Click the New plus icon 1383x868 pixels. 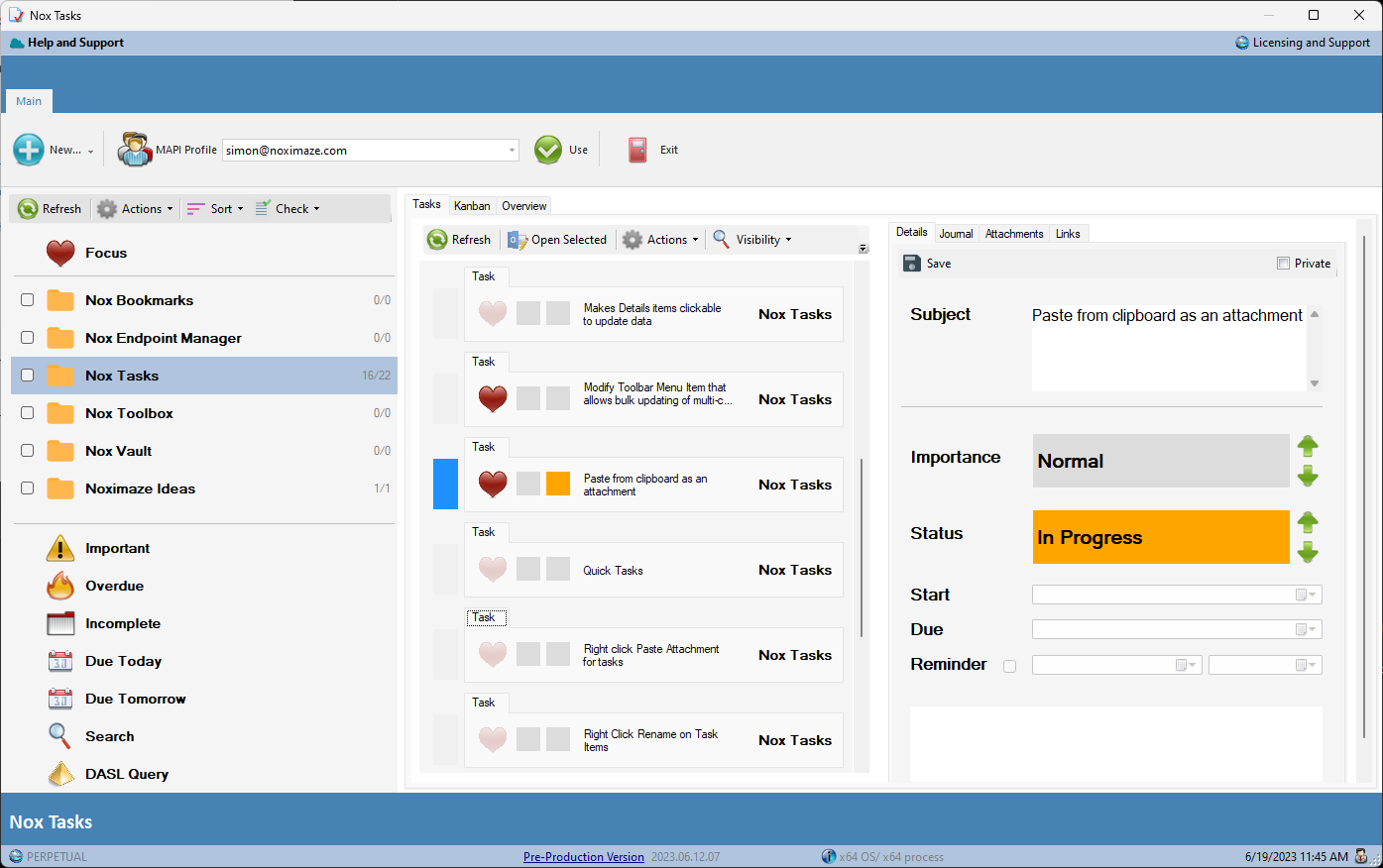coord(29,150)
